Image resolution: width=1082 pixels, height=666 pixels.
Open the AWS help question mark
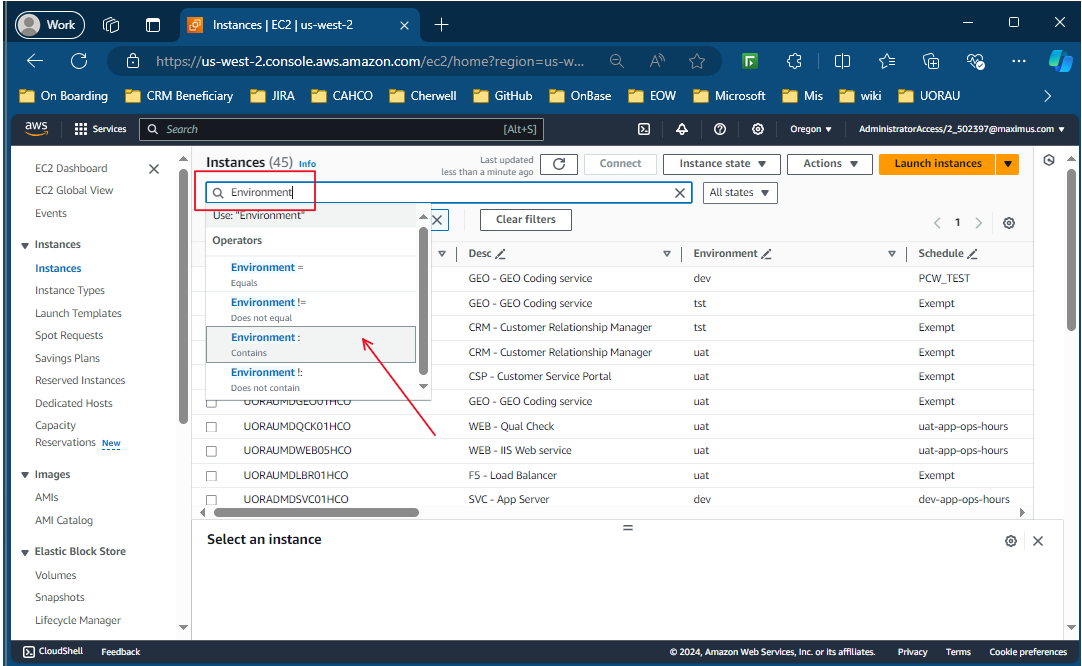pyautogui.click(x=720, y=129)
